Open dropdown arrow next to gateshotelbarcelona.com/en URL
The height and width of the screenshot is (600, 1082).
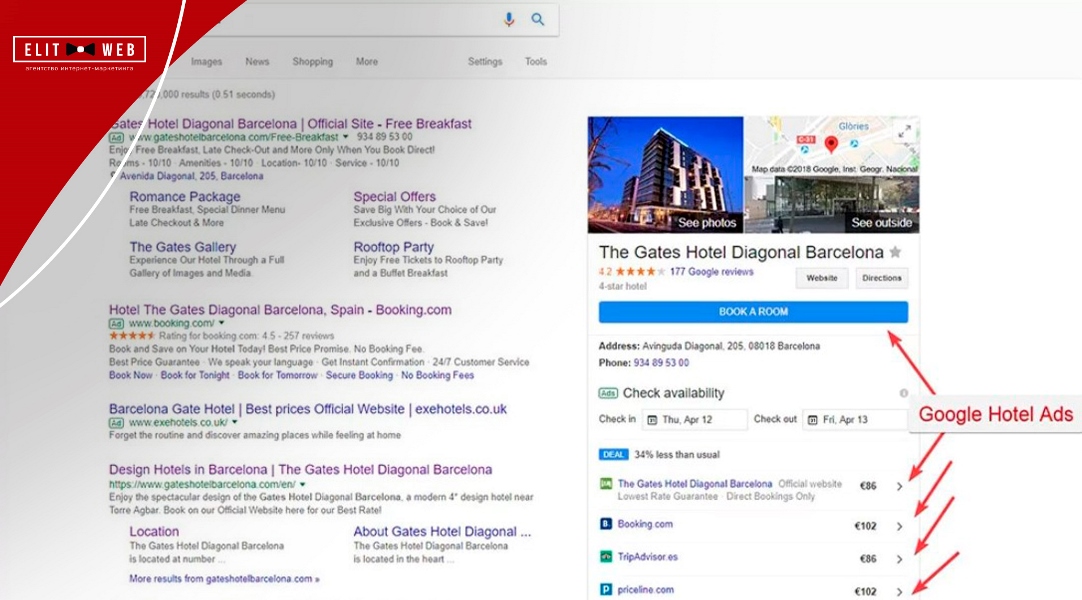pos(302,484)
